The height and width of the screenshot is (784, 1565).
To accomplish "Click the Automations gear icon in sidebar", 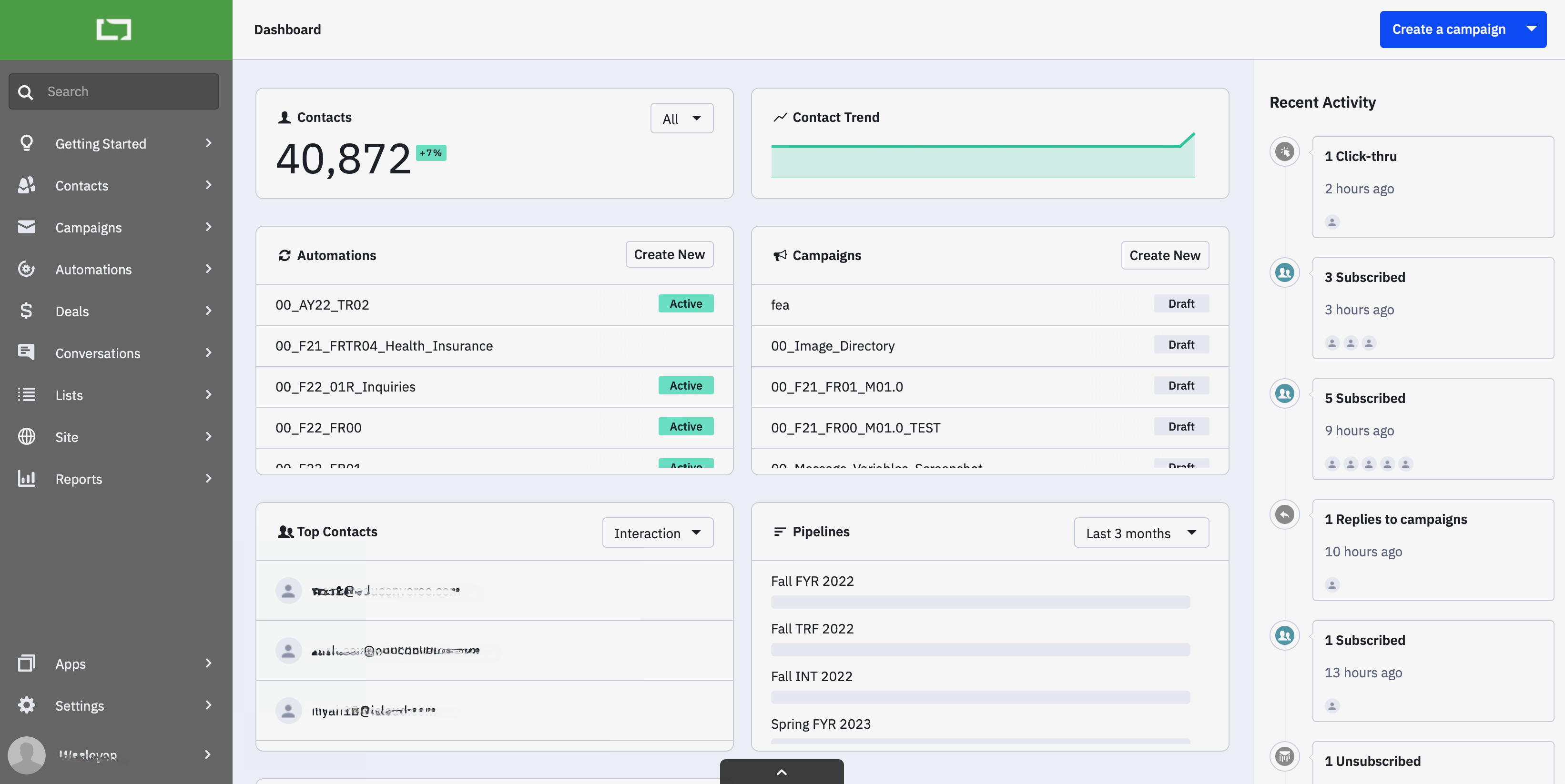I will pyautogui.click(x=26, y=269).
